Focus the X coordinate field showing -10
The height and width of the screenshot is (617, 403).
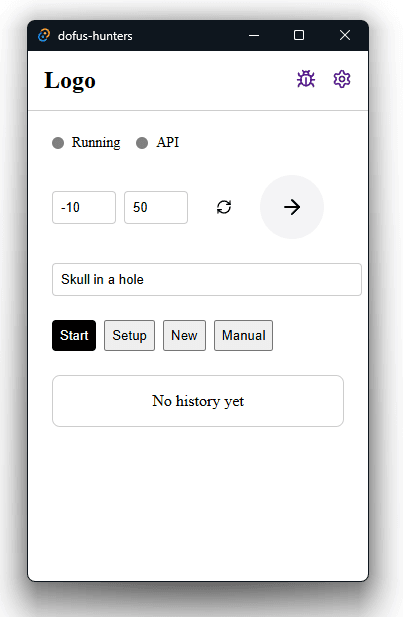coord(84,207)
